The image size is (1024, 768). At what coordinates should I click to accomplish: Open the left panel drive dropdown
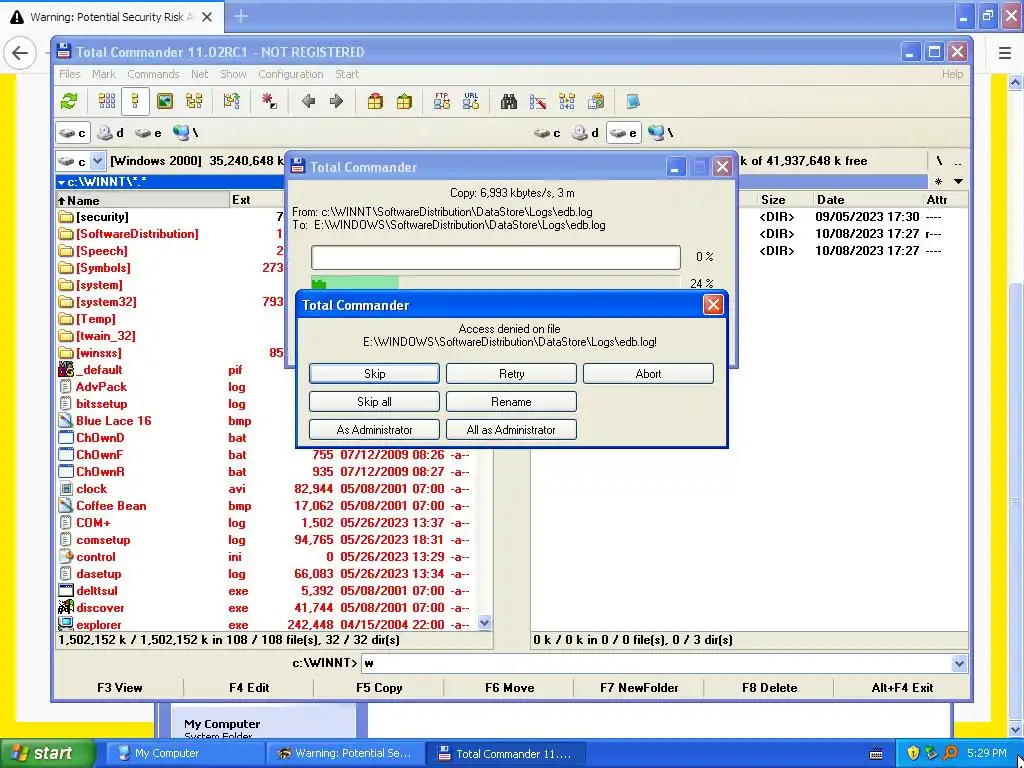point(97,161)
